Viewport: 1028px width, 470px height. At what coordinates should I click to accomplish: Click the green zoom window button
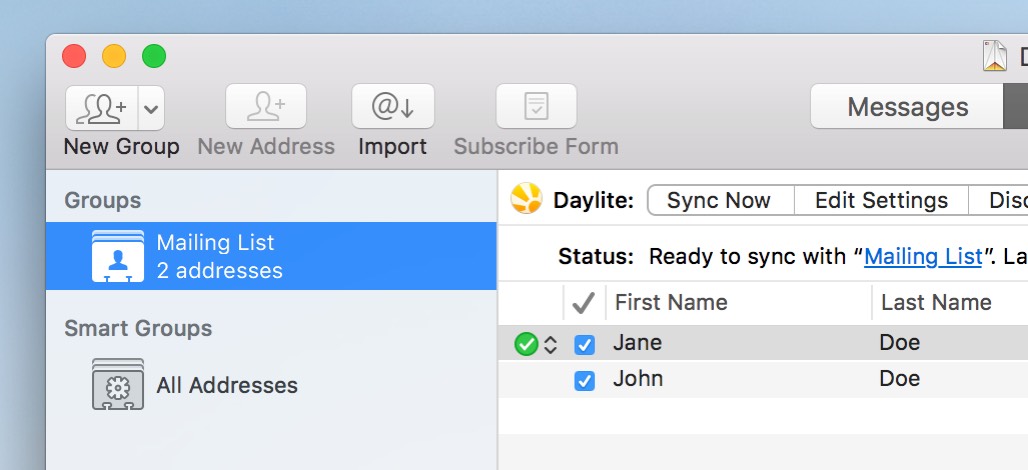click(x=154, y=56)
